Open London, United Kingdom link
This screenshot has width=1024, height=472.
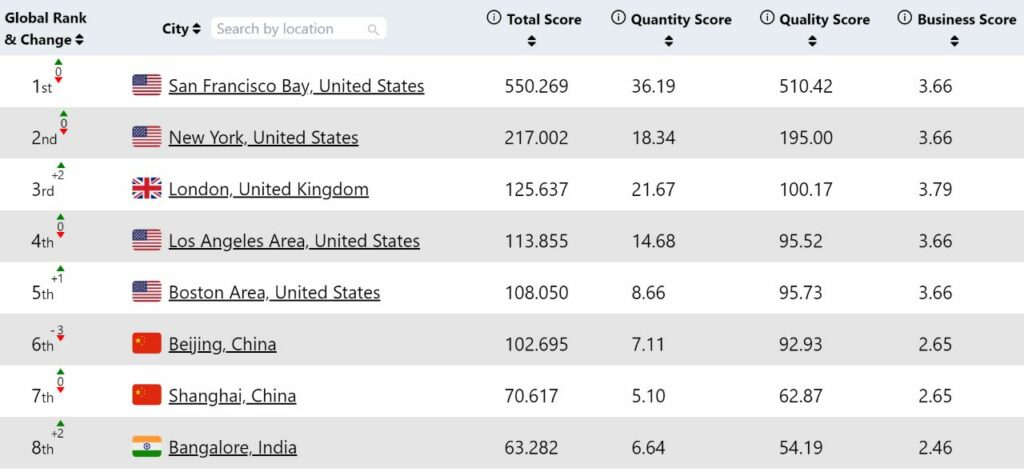click(268, 189)
